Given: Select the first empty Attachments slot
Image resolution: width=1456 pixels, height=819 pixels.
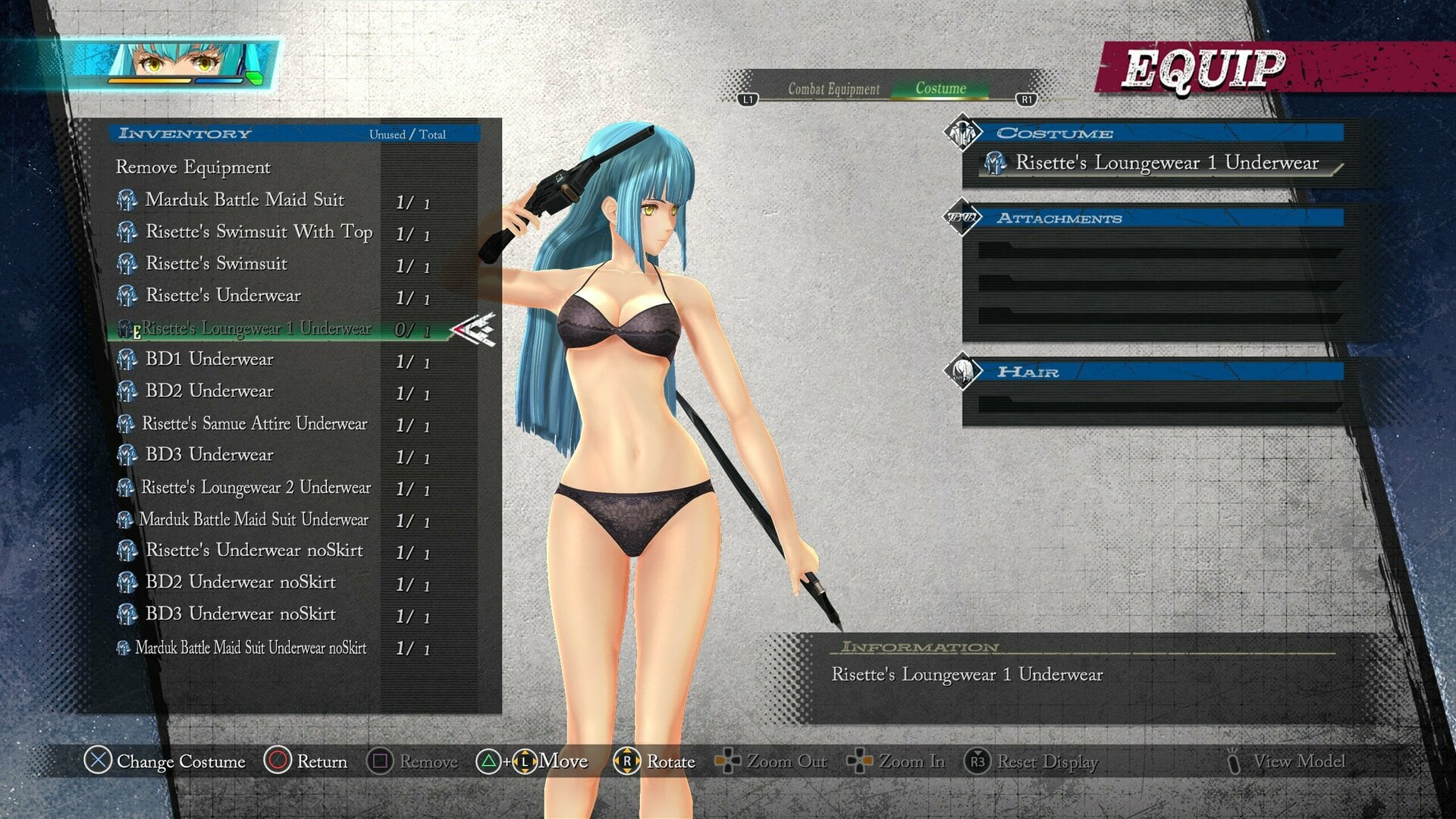Looking at the screenshot, I should point(1160,249).
